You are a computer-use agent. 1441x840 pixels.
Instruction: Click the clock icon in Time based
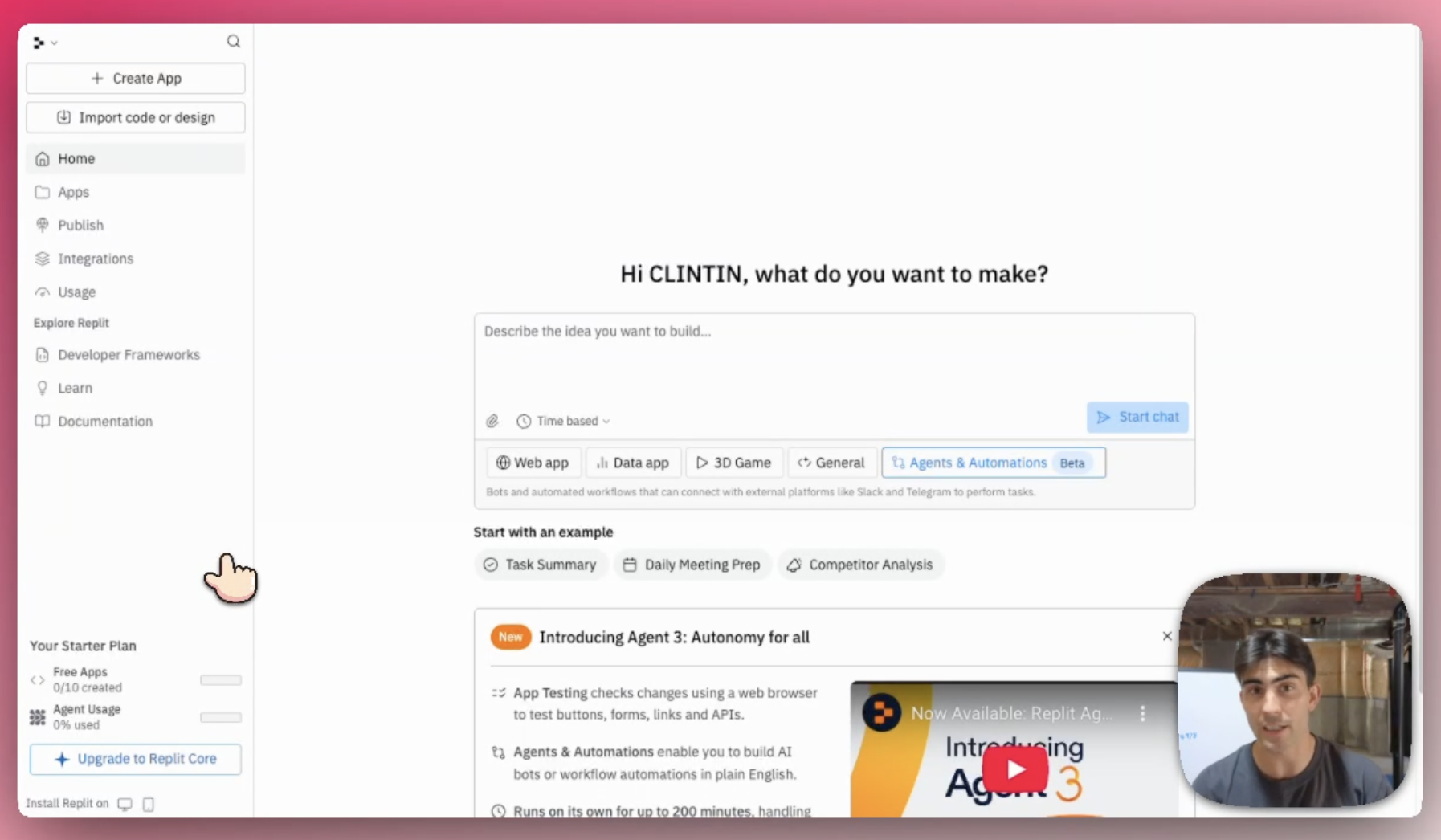[524, 421]
